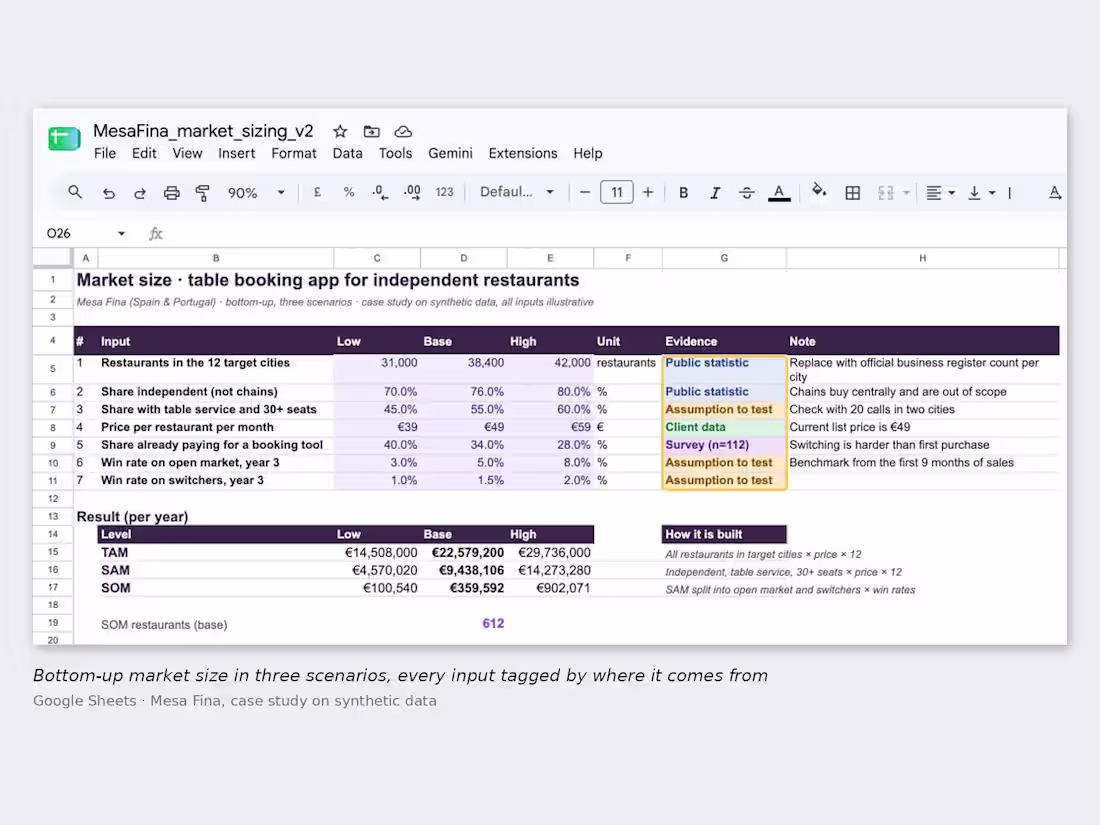Search the menus with magnifier icon
The image size is (1100, 825).
coord(75,192)
